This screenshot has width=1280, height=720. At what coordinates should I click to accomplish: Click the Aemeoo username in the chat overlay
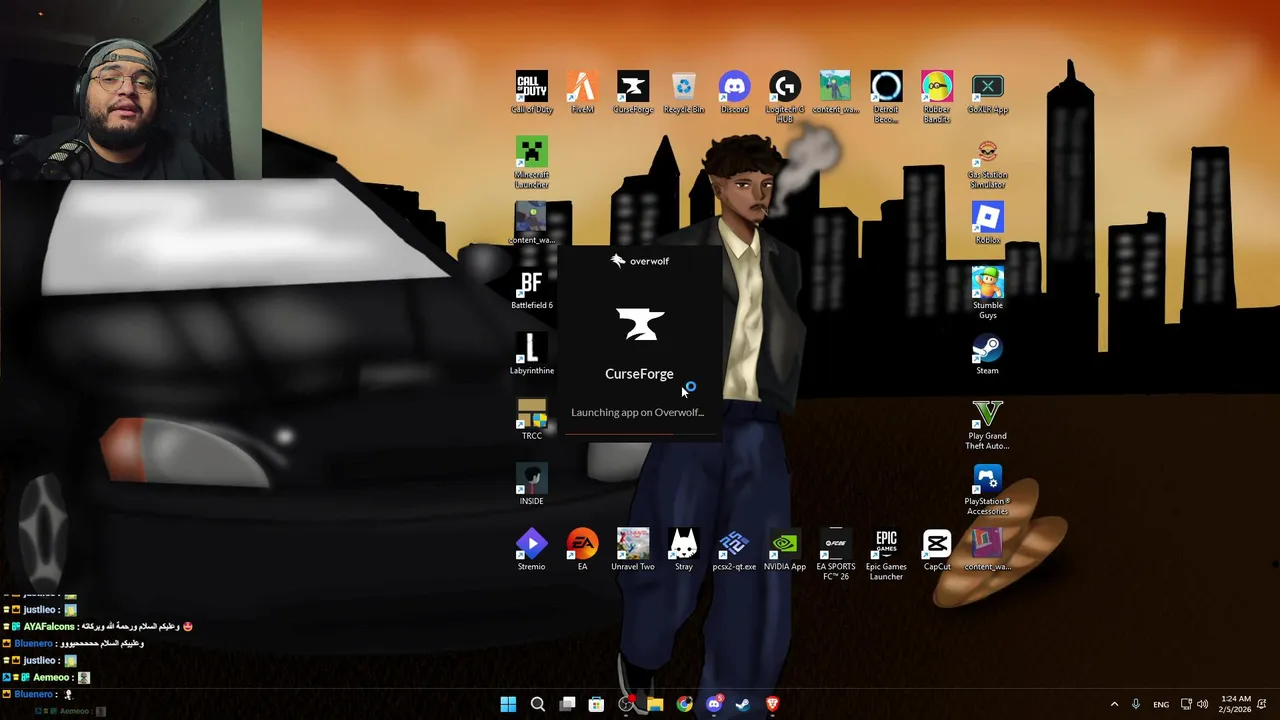point(51,677)
